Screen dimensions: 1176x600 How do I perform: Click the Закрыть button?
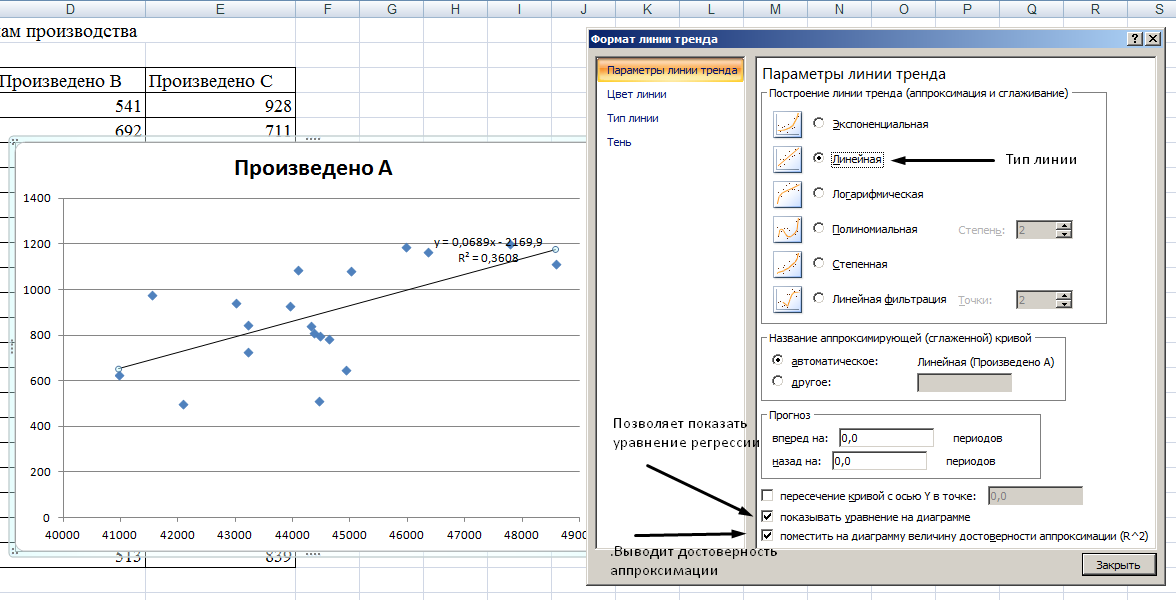coord(1118,565)
